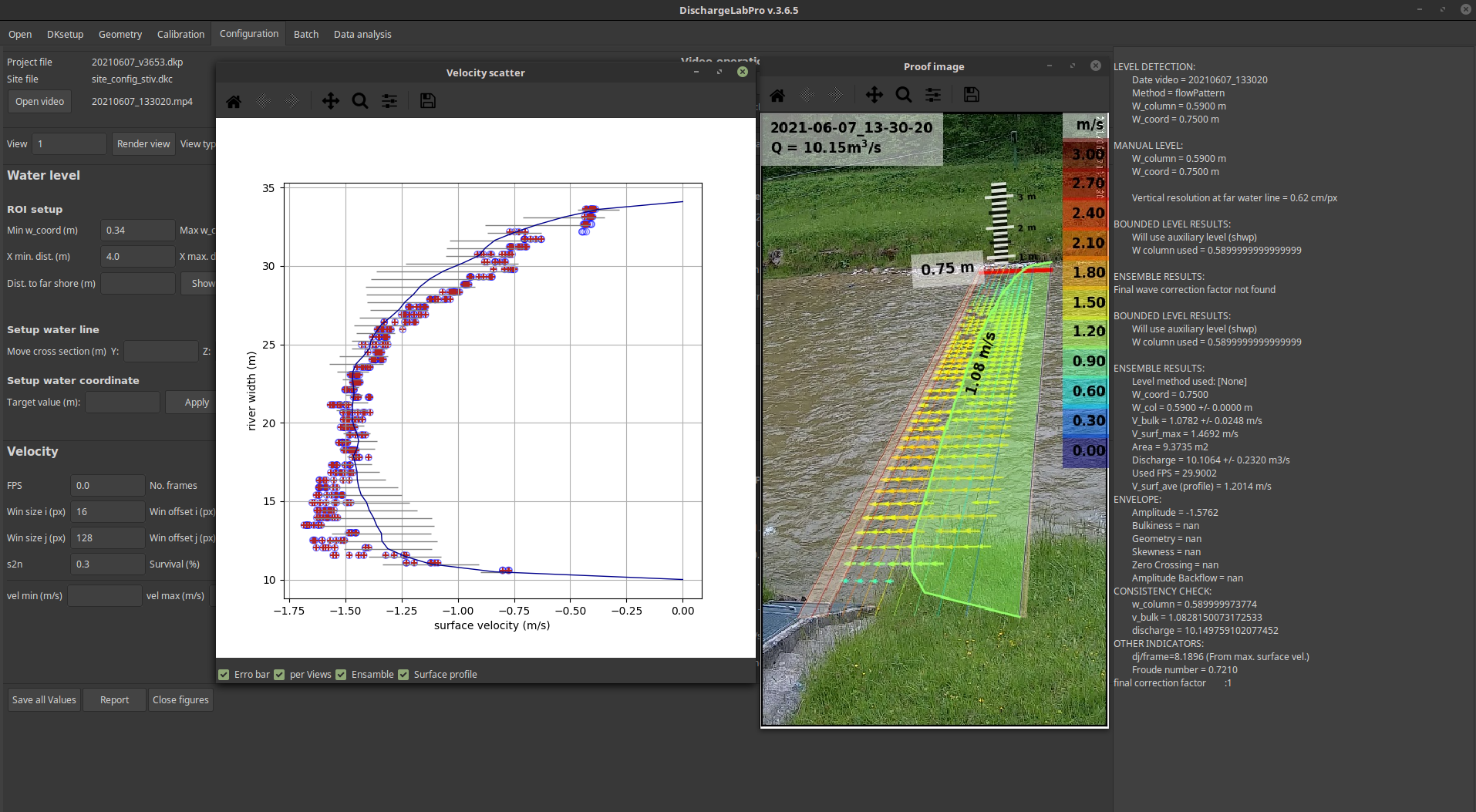Screen dimensions: 1476x812
Task: Click the 3.00 red colorbar swatch
Action: [x=1086, y=154]
